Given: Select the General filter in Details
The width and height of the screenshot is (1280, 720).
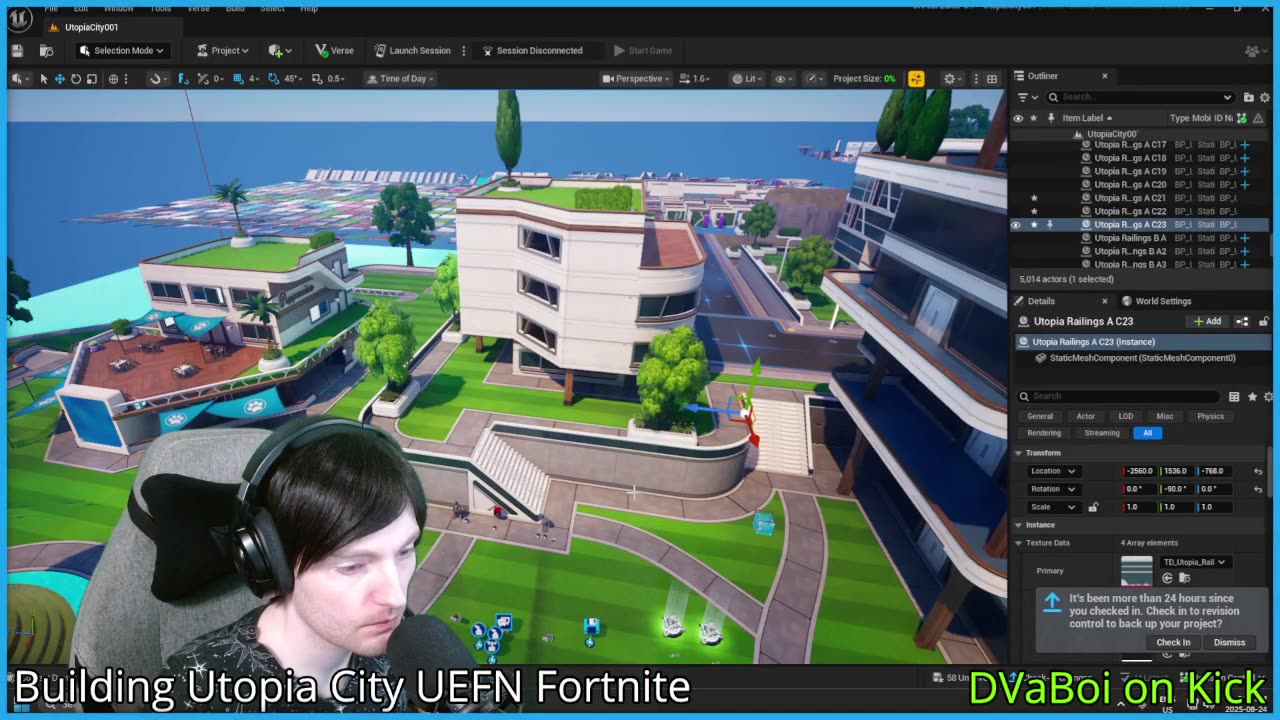Looking at the screenshot, I should click(x=1040, y=416).
